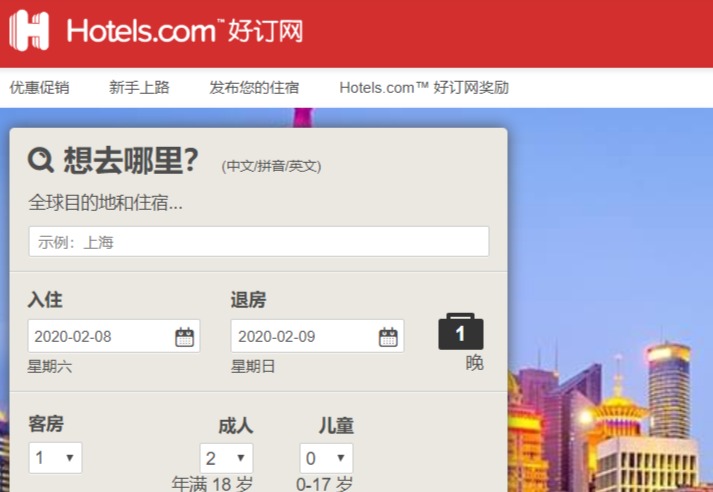Go to 发布您的住宿 link
This screenshot has width=713, height=492.
click(x=254, y=87)
